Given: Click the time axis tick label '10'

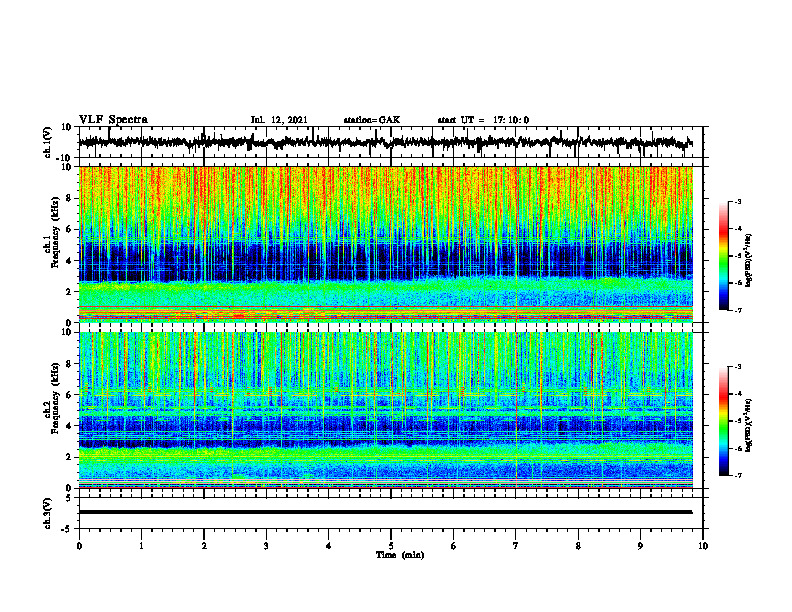Looking at the screenshot, I should click(x=703, y=546).
